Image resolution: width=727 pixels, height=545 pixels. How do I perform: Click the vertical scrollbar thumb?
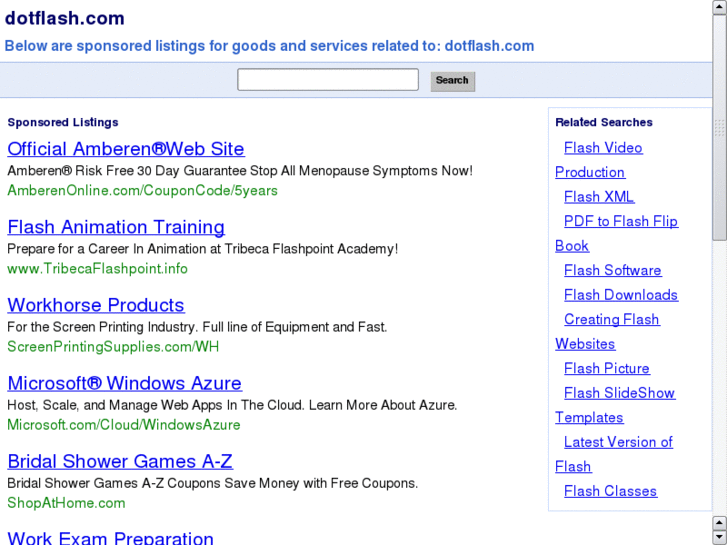click(720, 128)
